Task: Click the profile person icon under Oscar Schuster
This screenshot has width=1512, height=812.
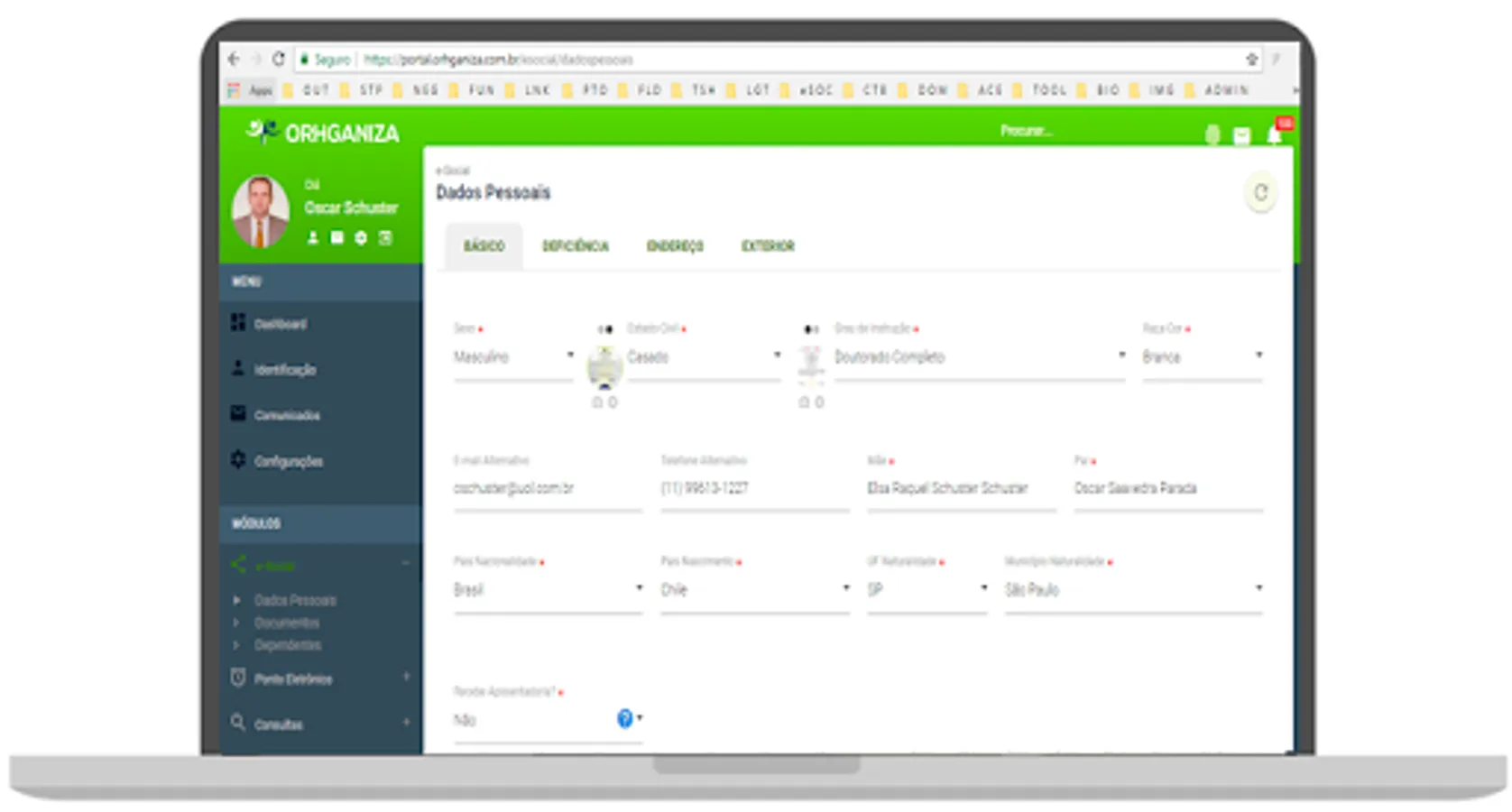Action: coord(313,237)
